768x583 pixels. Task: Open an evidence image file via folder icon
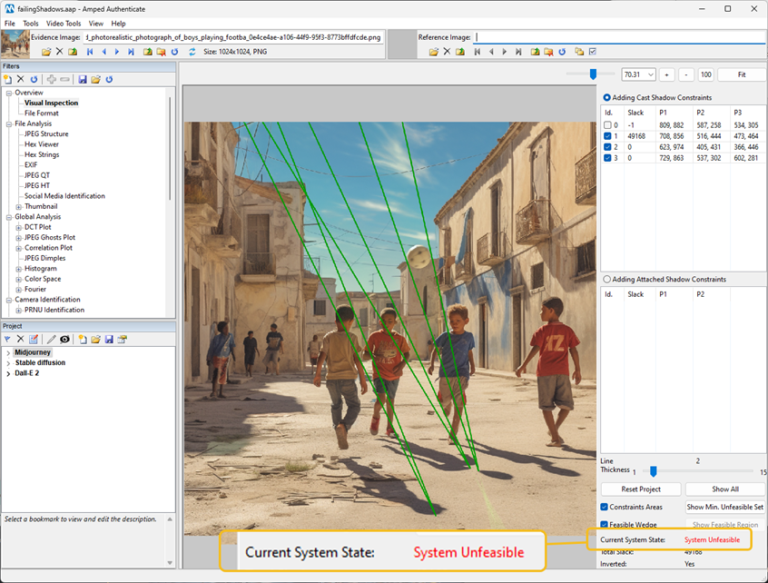tap(45, 51)
